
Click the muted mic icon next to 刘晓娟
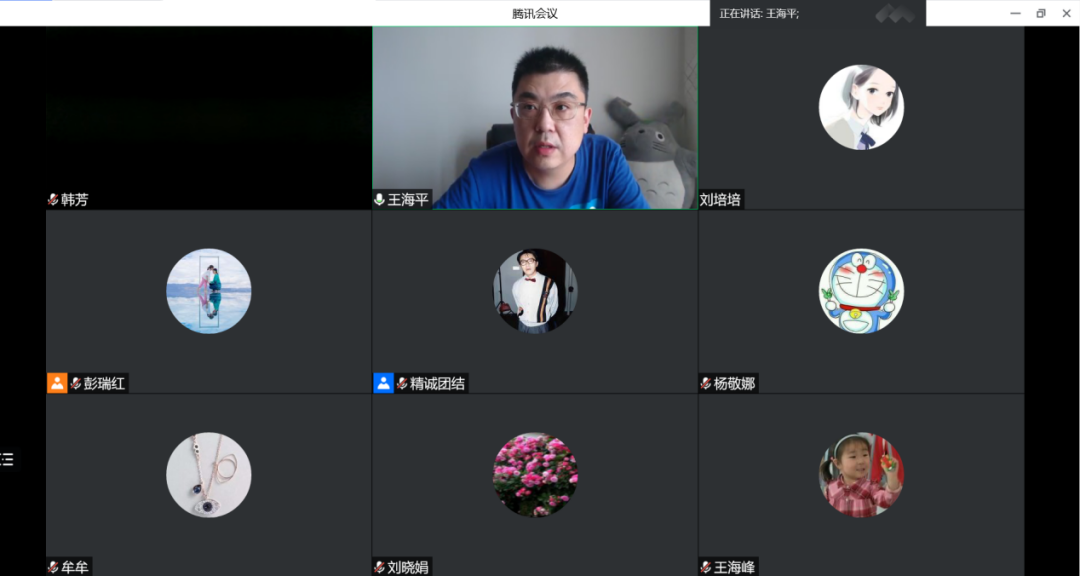point(380,567)
